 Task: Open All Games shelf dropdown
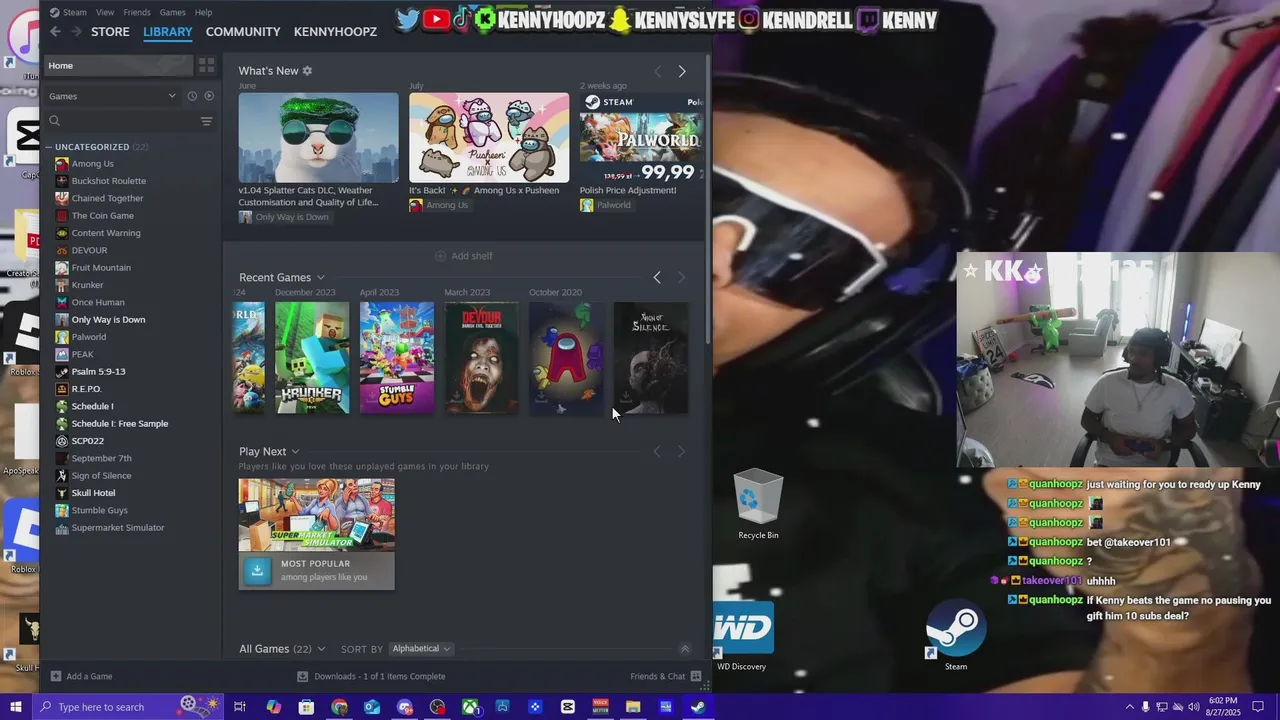coord(320,649)
